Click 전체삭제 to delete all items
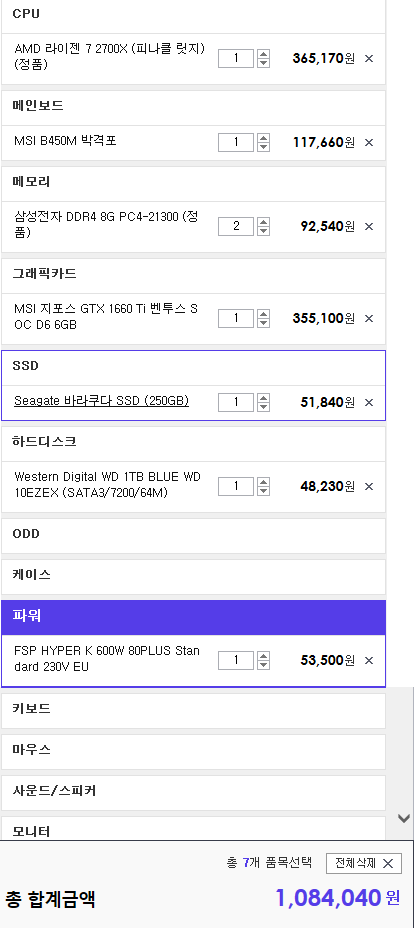This screenshot has width=417, height=928. tap(364, 863)
